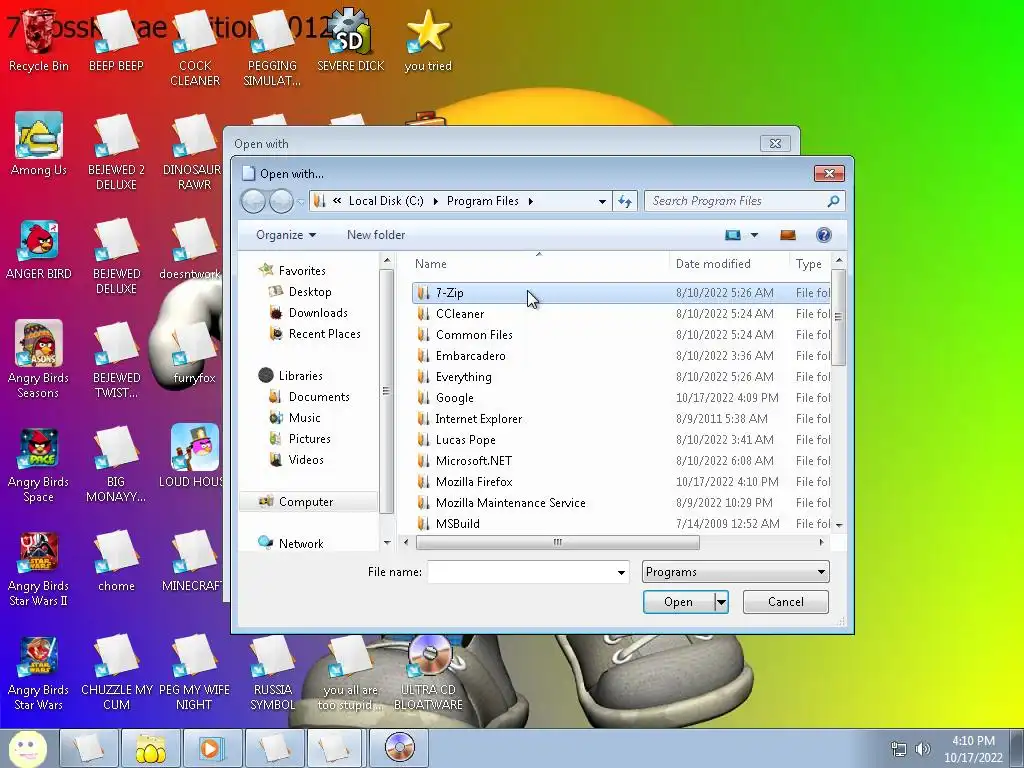Click the Open button
This screenshot has width=1024, height=768.
[x=679, y=602]
